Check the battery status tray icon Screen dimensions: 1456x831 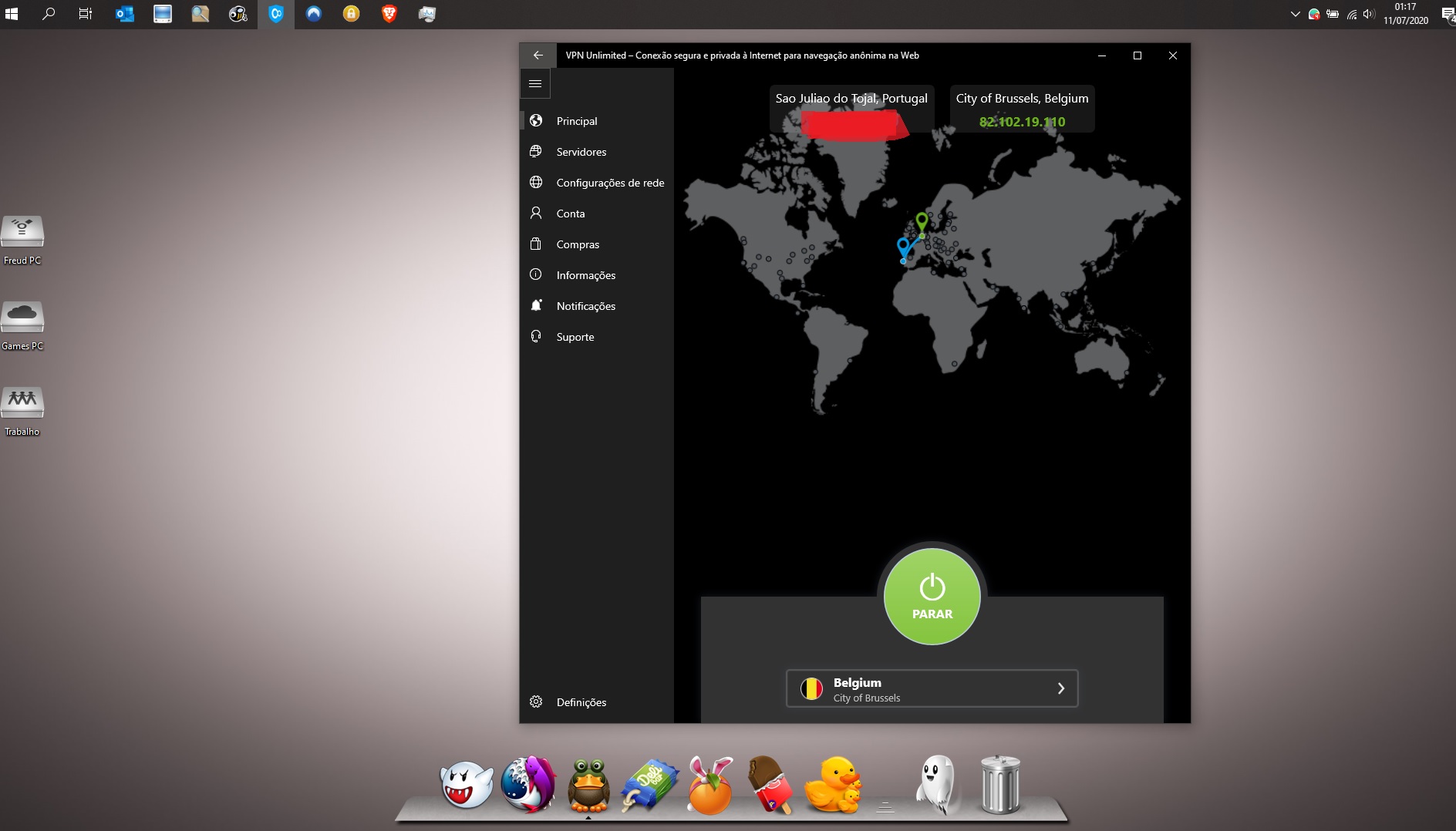tap(1333, 14)
